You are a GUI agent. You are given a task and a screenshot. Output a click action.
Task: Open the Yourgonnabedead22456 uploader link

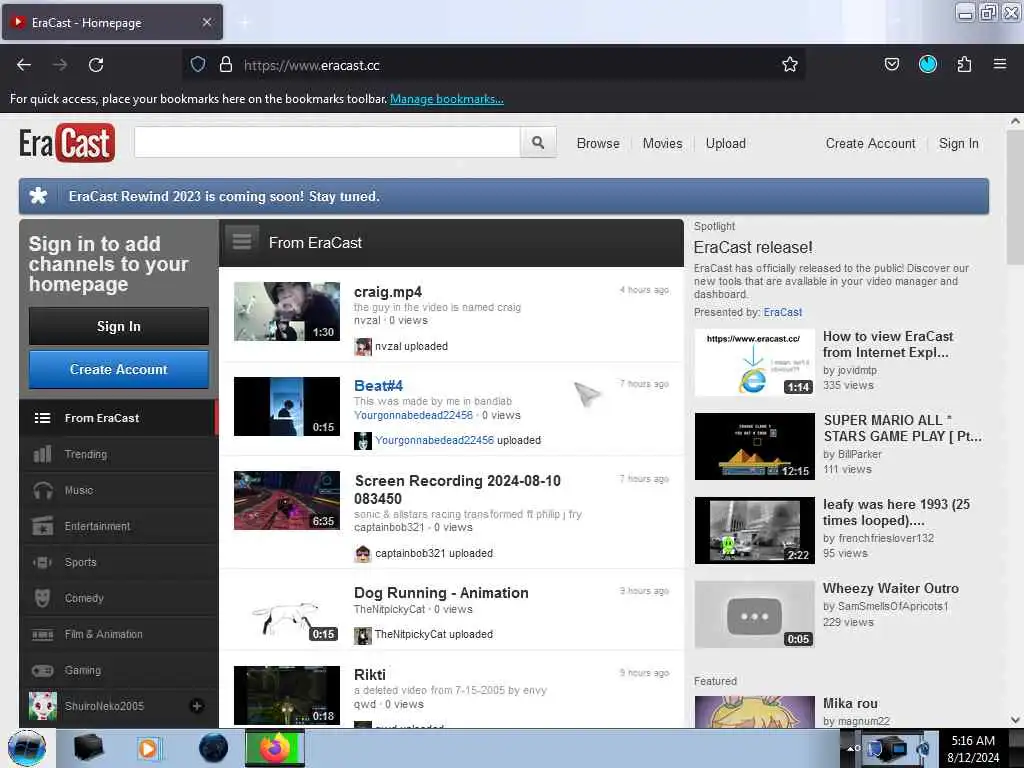click(413, 415)
